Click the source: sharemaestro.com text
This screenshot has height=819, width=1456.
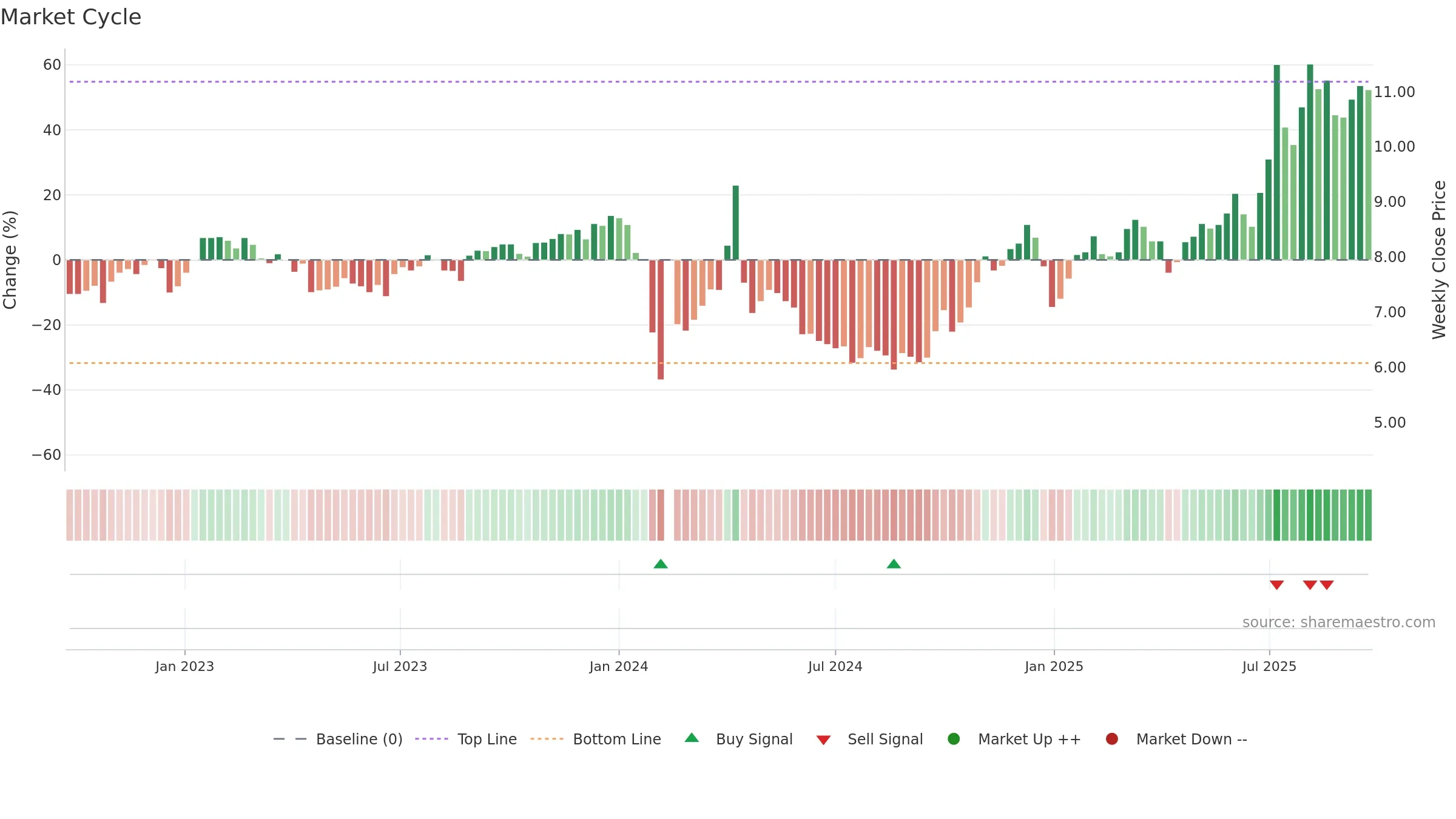click(x=1339, y=622)
